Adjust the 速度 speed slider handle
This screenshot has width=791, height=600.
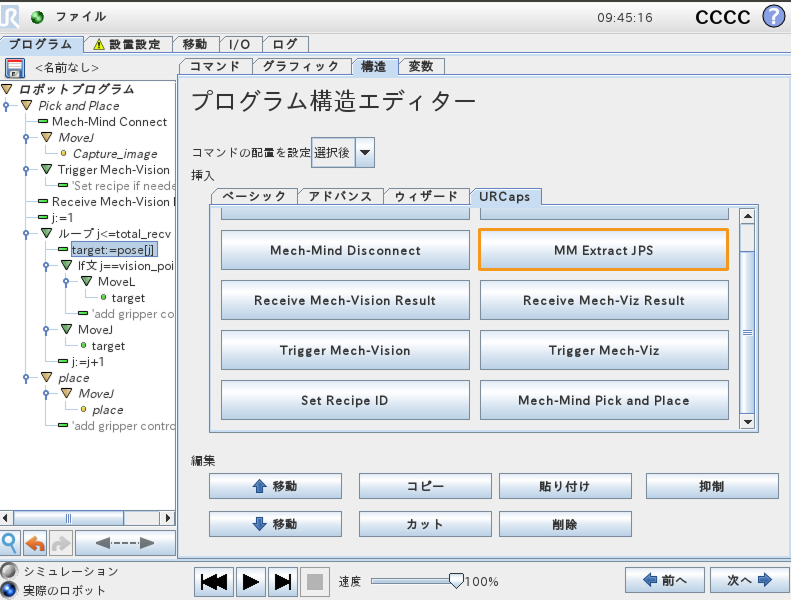coord(456,580)
